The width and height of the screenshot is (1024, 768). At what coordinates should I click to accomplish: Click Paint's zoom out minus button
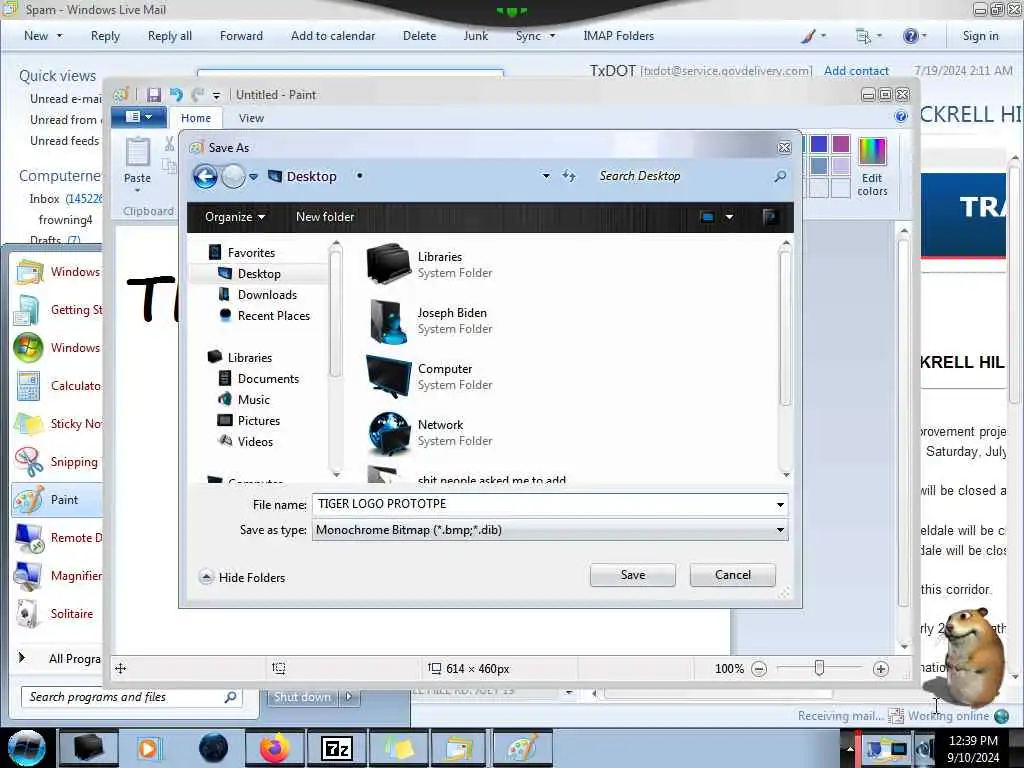tap(759, 669)
